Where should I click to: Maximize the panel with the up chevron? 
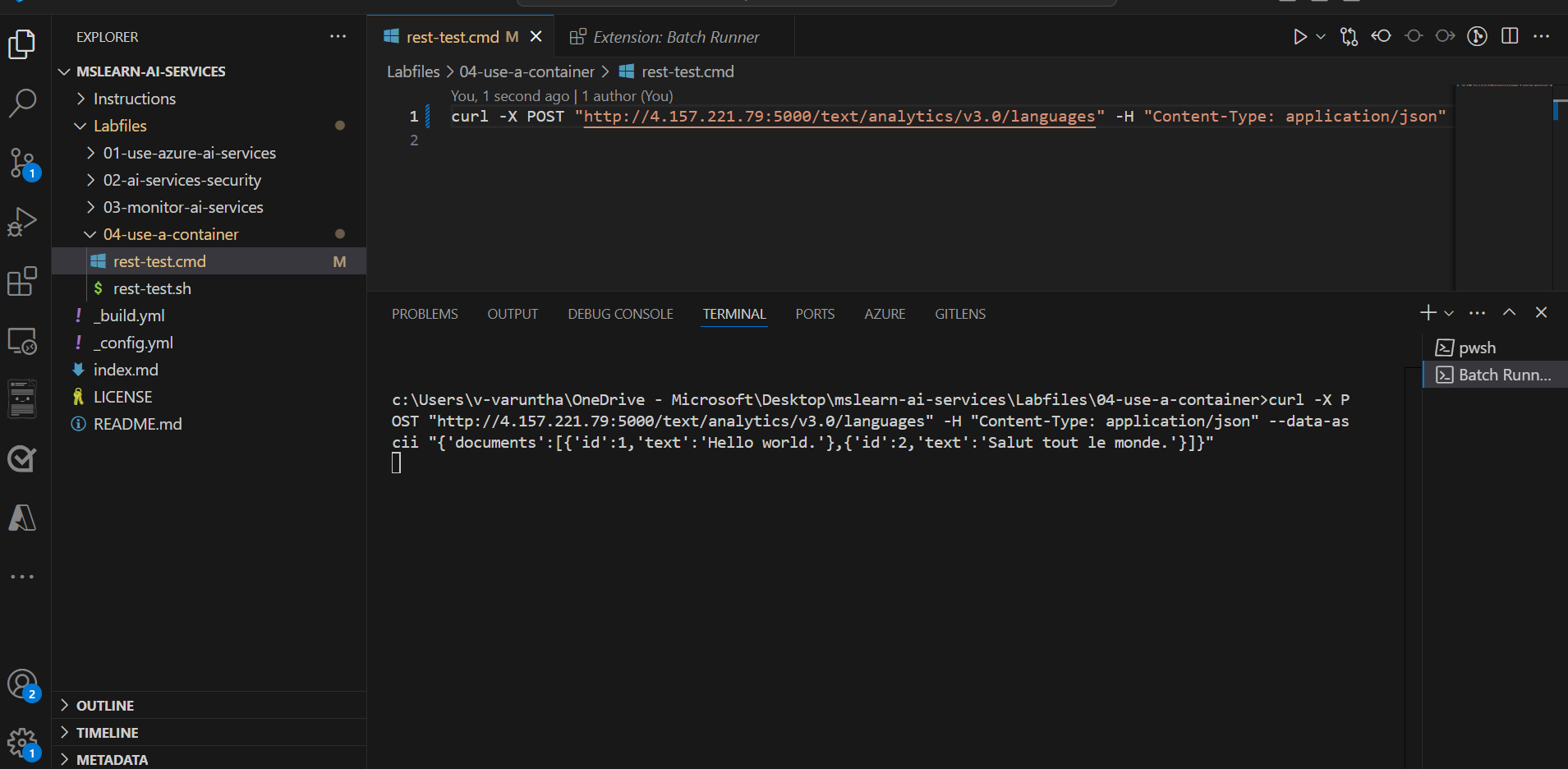[x=1509, y=313]
